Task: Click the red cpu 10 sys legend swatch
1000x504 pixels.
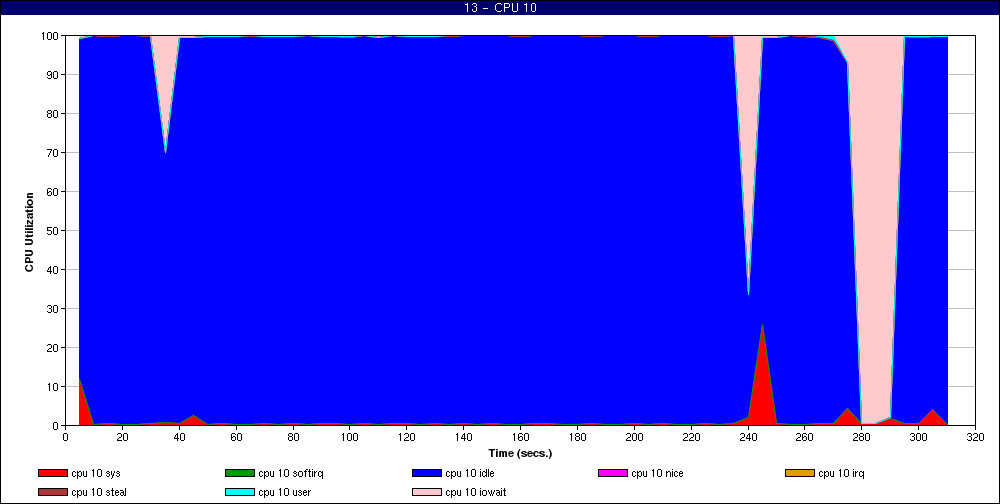Action: pyautogui.click(x=52, y=473)
